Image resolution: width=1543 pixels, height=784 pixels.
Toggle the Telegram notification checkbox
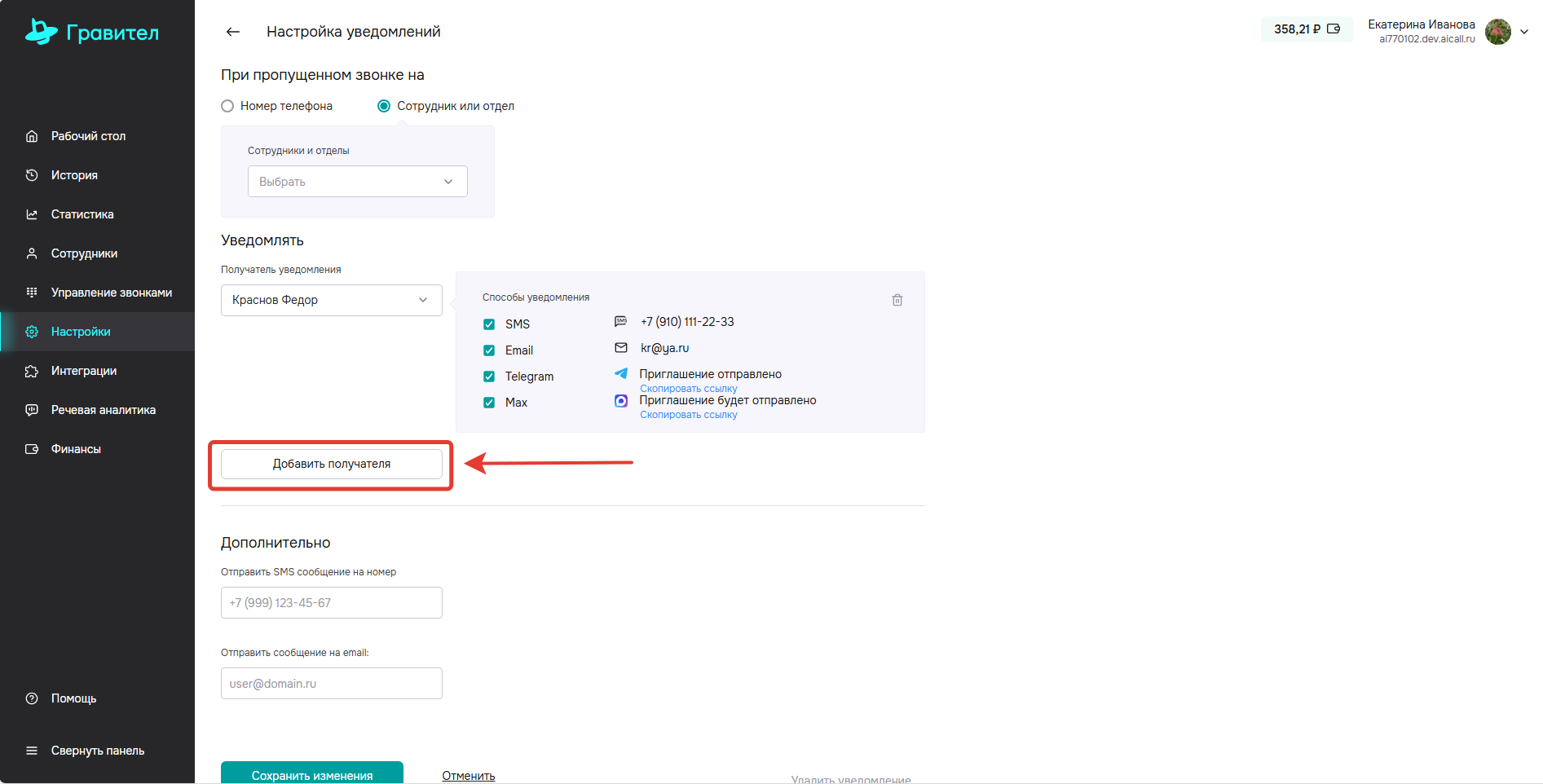click(489, 377)
